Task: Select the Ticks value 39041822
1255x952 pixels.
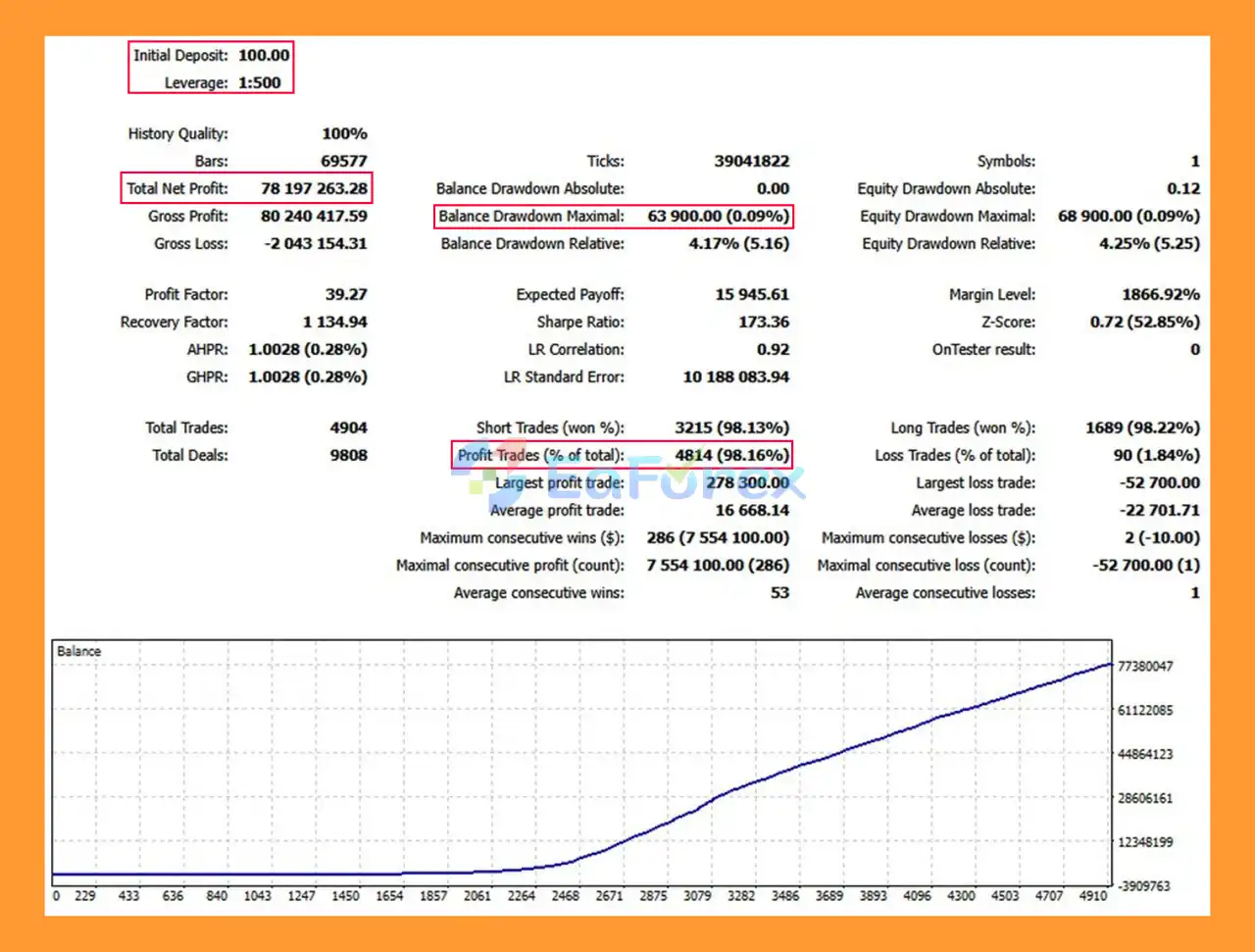Action: [751, 161]
